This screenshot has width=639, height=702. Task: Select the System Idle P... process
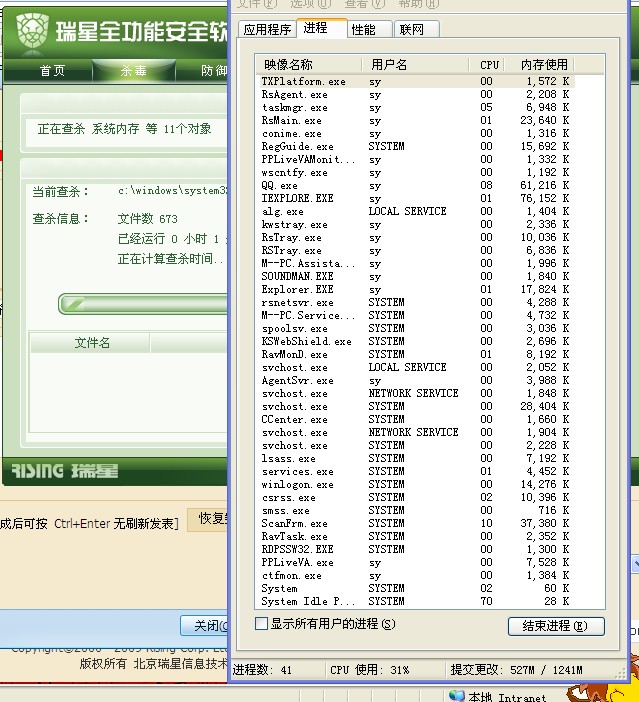415,601
